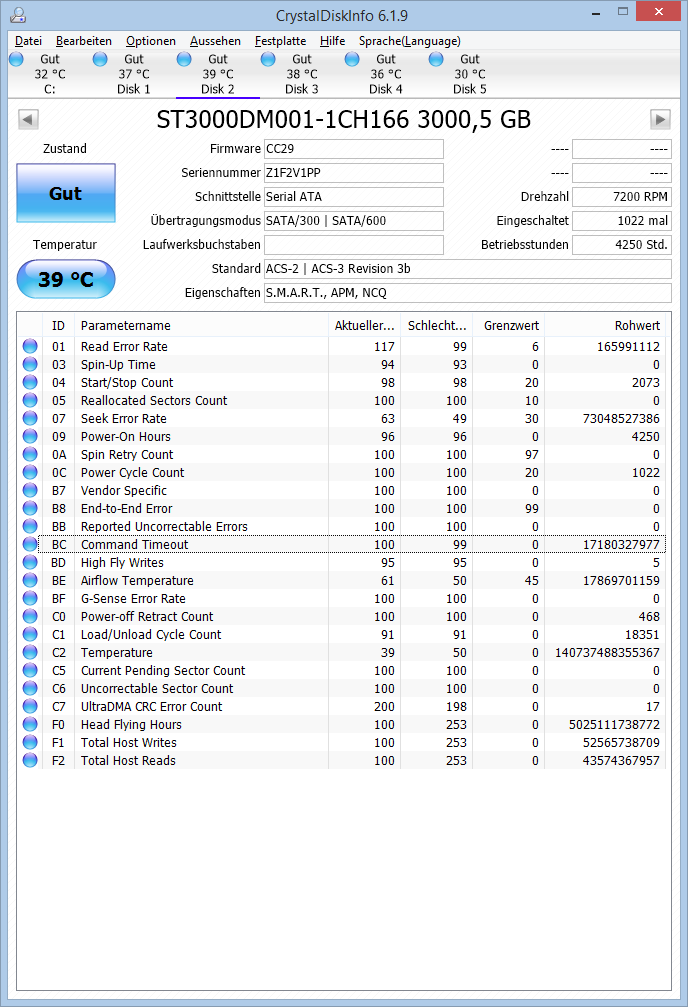
Task: Click status orb for High Fly Writes
Action: click(x=30, y=562)
